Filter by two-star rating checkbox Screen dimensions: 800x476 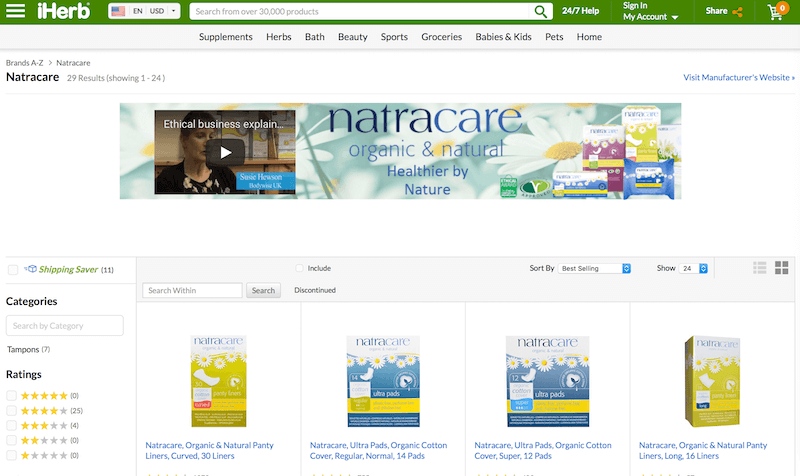(x=12, y=440)
